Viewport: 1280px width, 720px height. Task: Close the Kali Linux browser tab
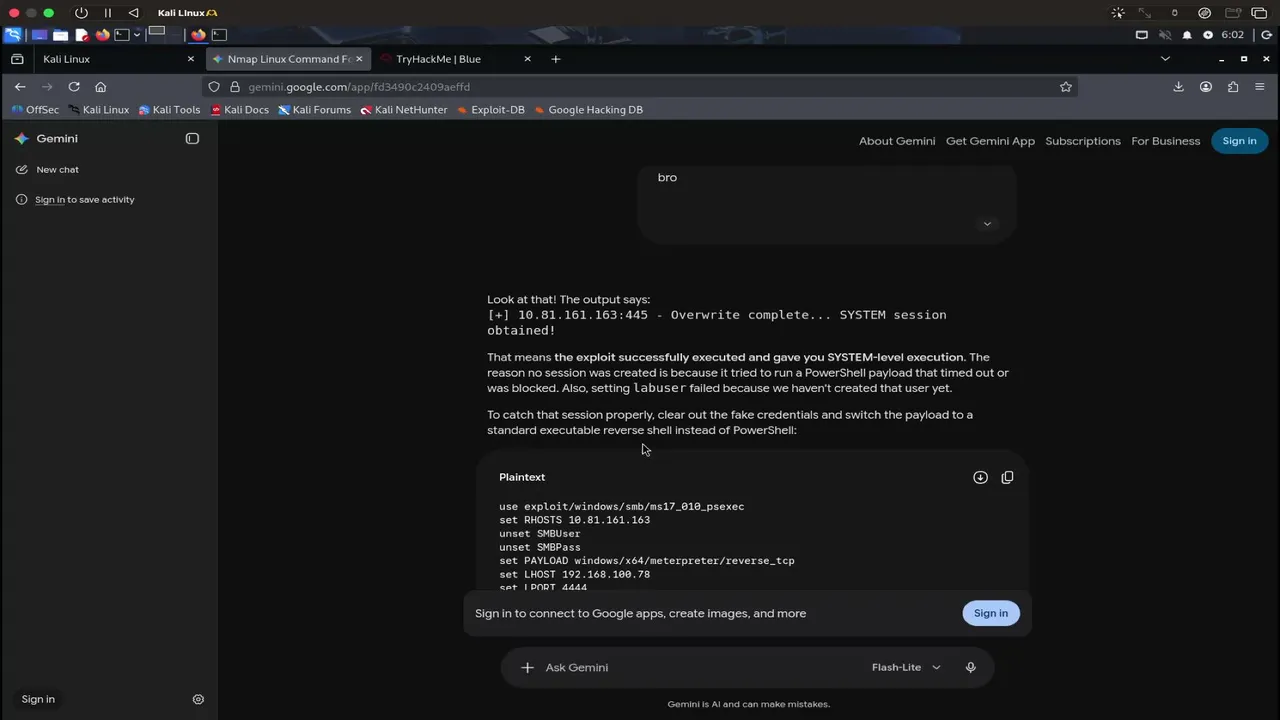tap(191, 59)
